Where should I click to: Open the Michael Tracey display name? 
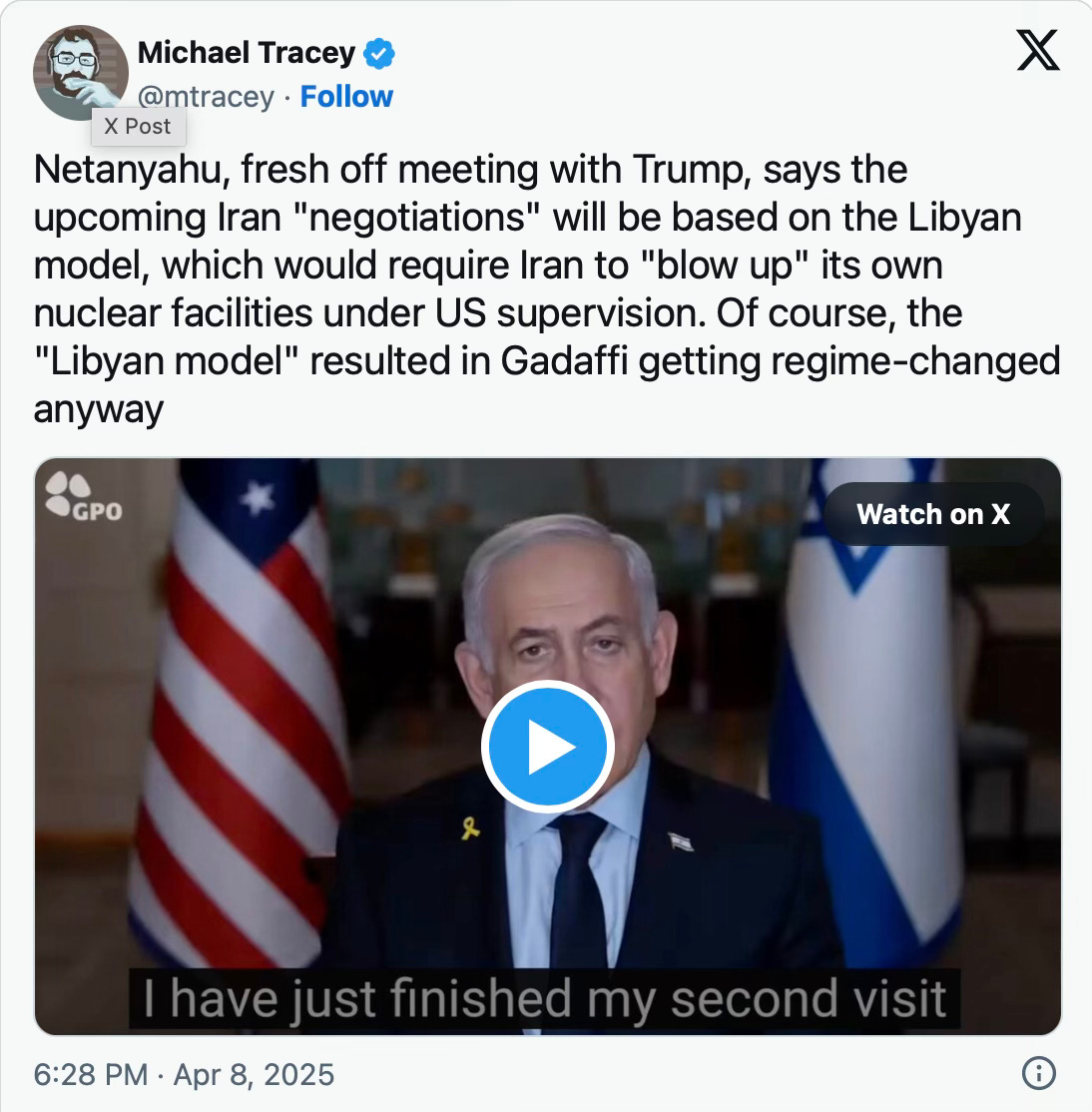pyautogui.click(x=247, y=53)
